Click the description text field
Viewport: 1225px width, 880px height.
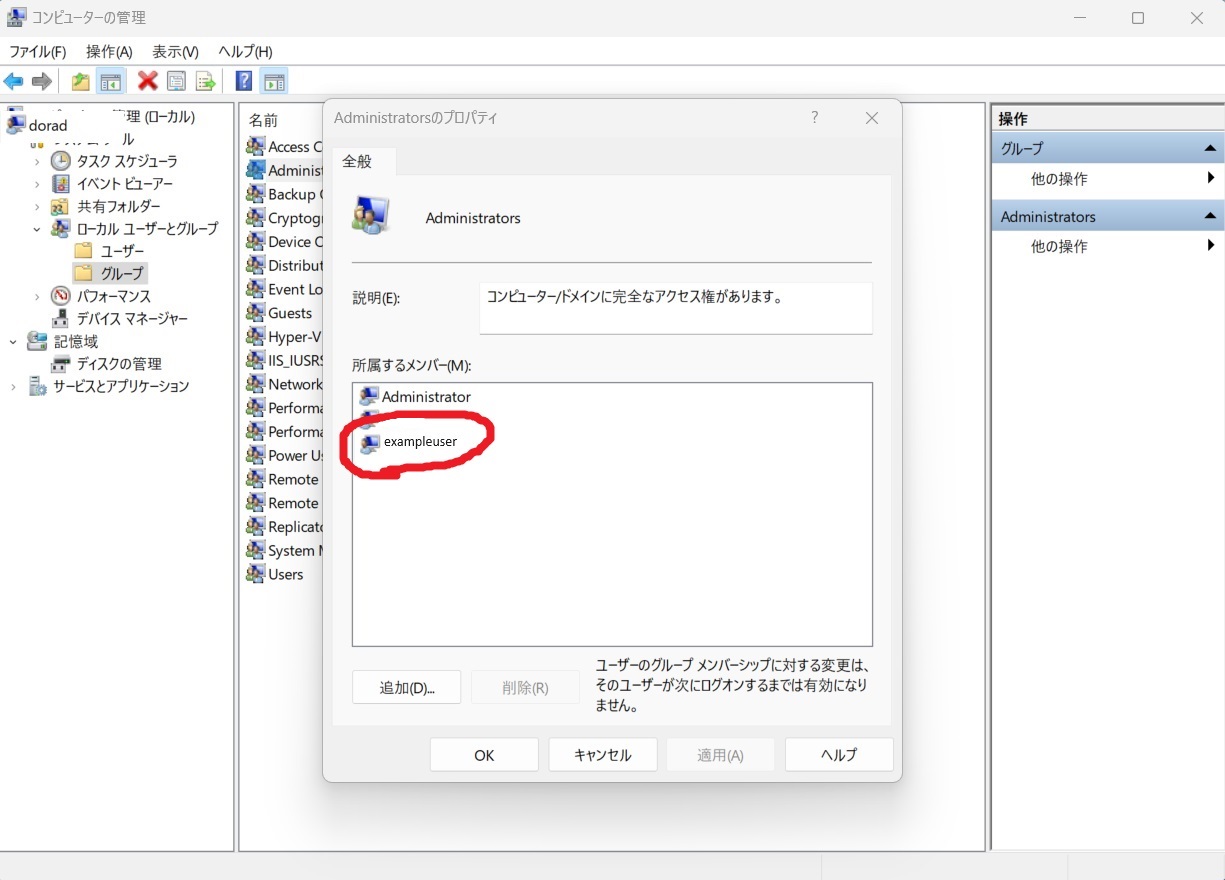point(675,308)
